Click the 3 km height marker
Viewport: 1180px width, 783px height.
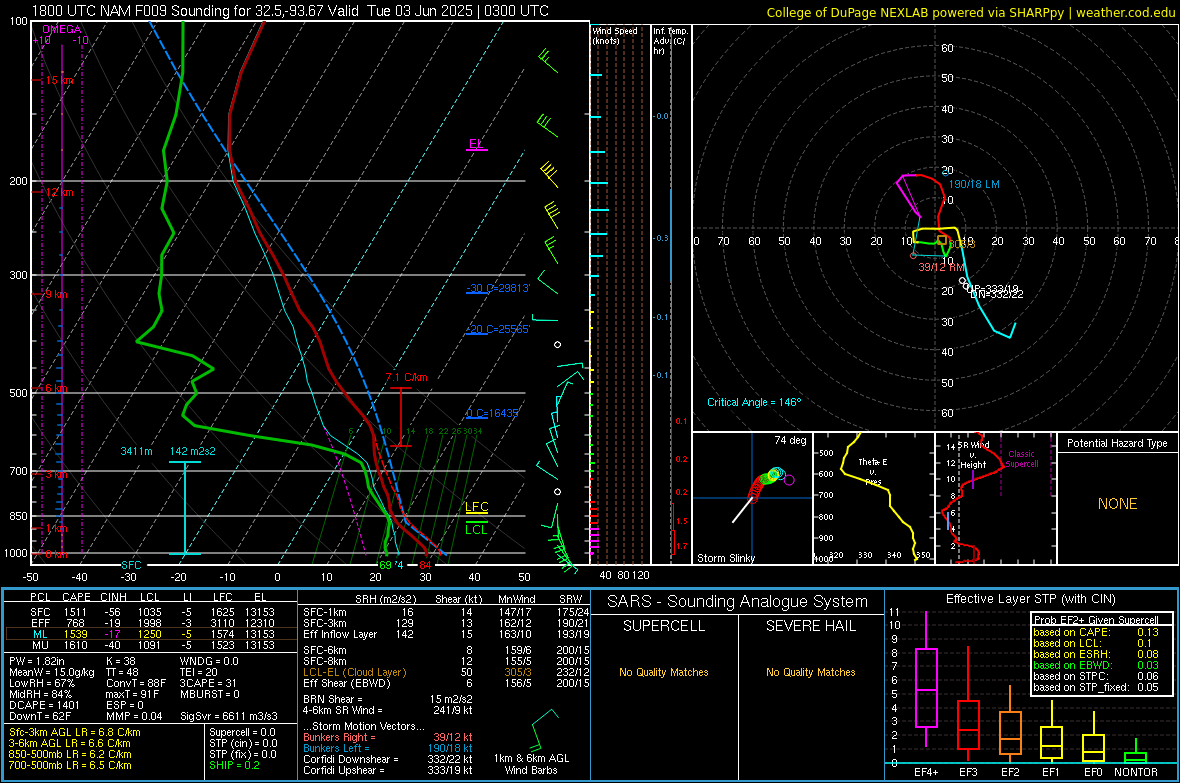click(56, 475)
